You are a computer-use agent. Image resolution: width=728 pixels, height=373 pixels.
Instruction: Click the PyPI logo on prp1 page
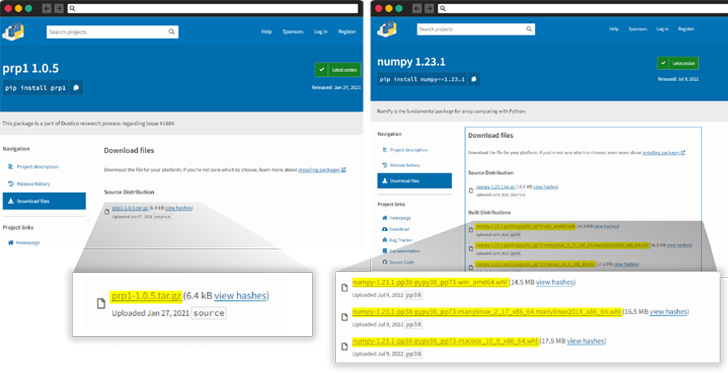tap(13, 32)
